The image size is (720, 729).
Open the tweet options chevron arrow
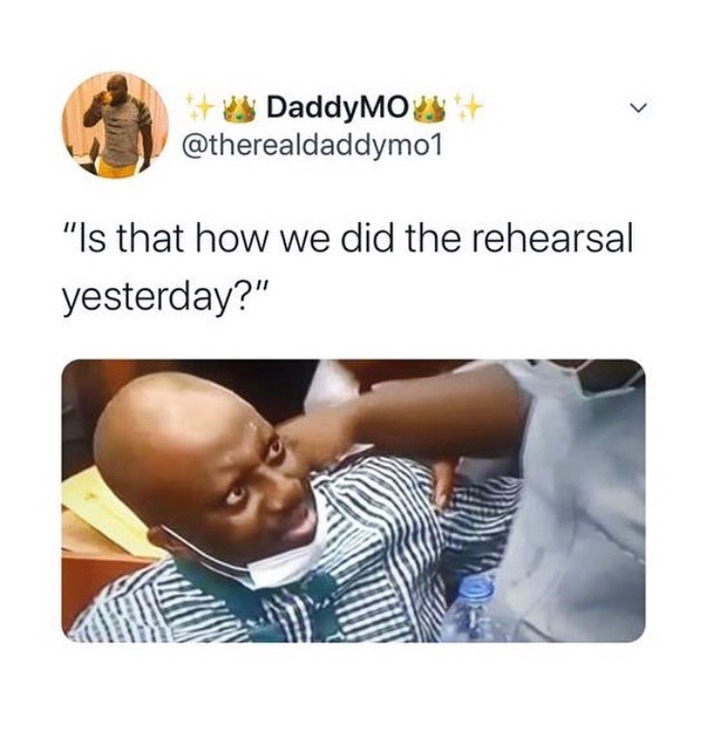(639, 108)
